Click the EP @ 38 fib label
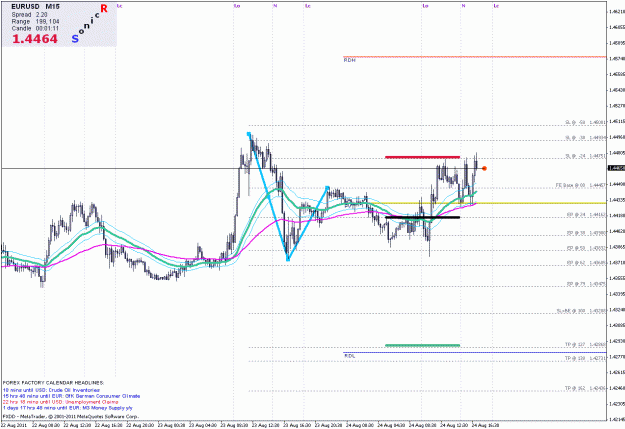The height and width of the screenshot is (429, 625). click(586, 232)
